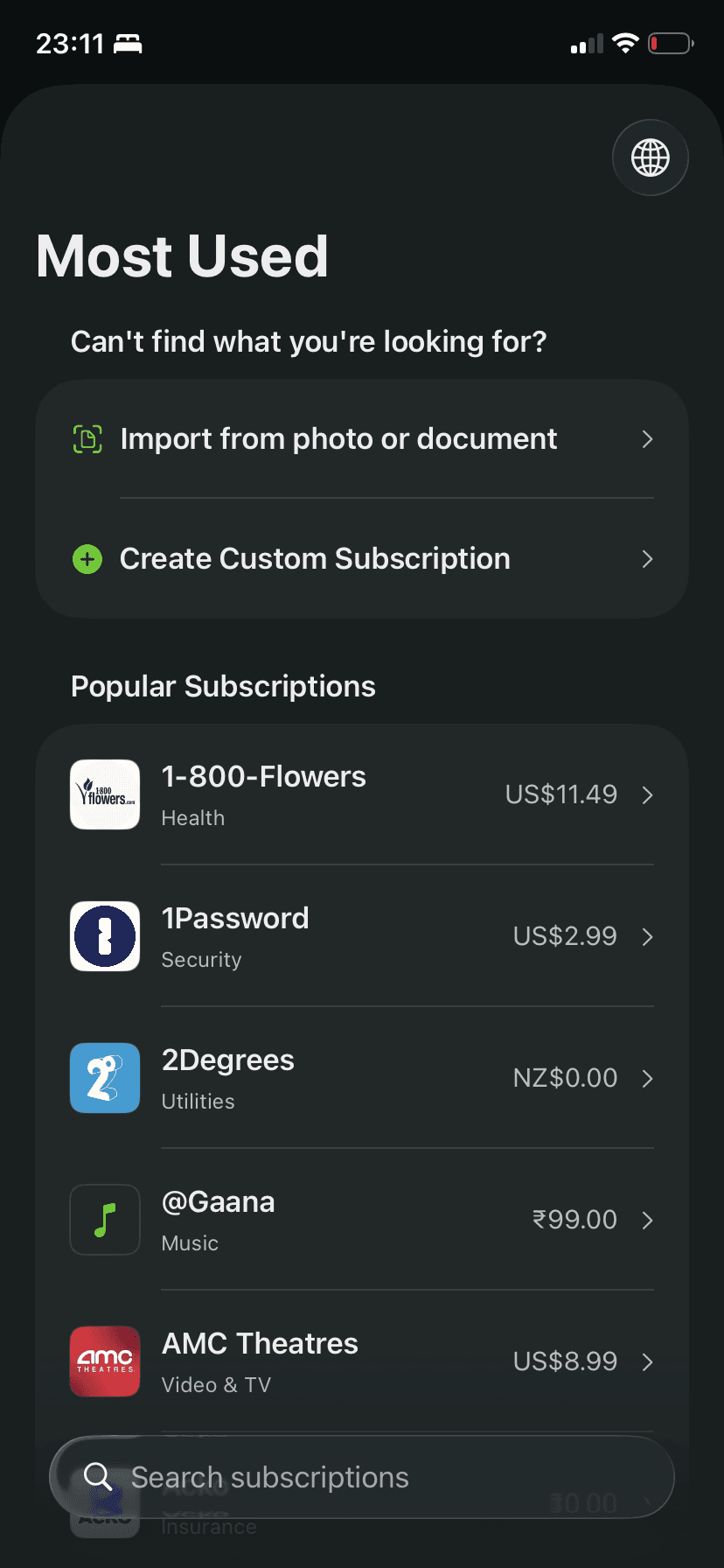The width and height of the screenshot is (724, 1568).
Task: Click the Search subscriptions field
Action: click(x=367, y=1477)
